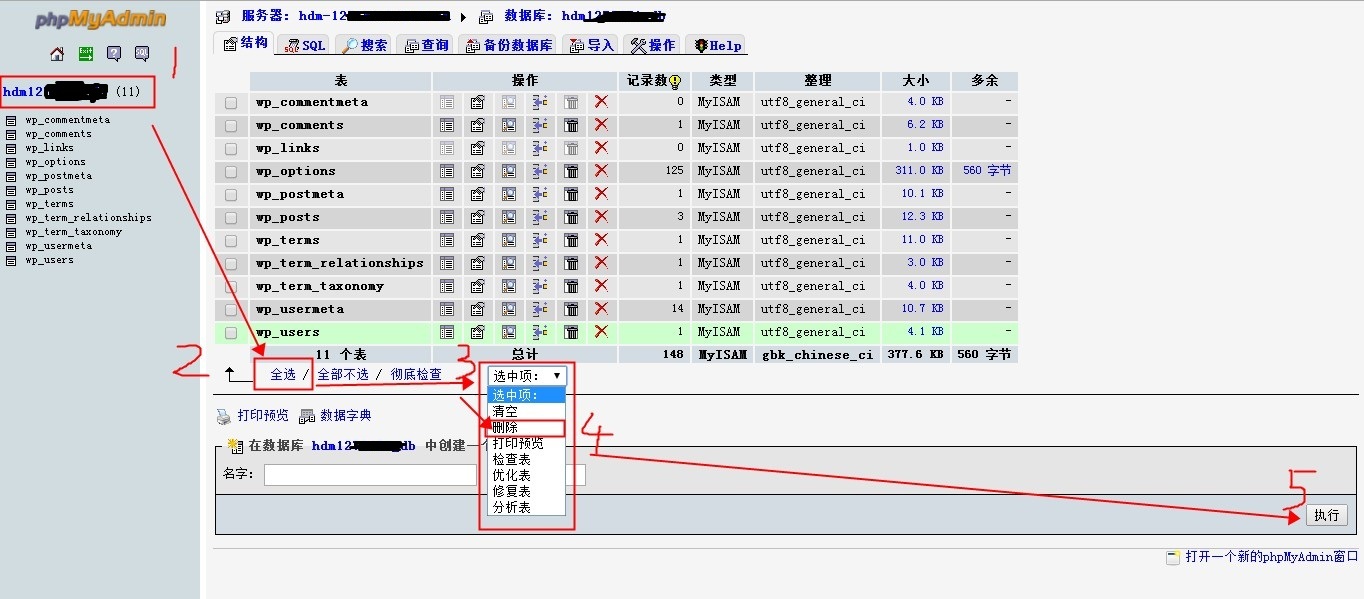Check the checkbox next to wp_links
Viewport: 1364px width, 599px height.
229,147
